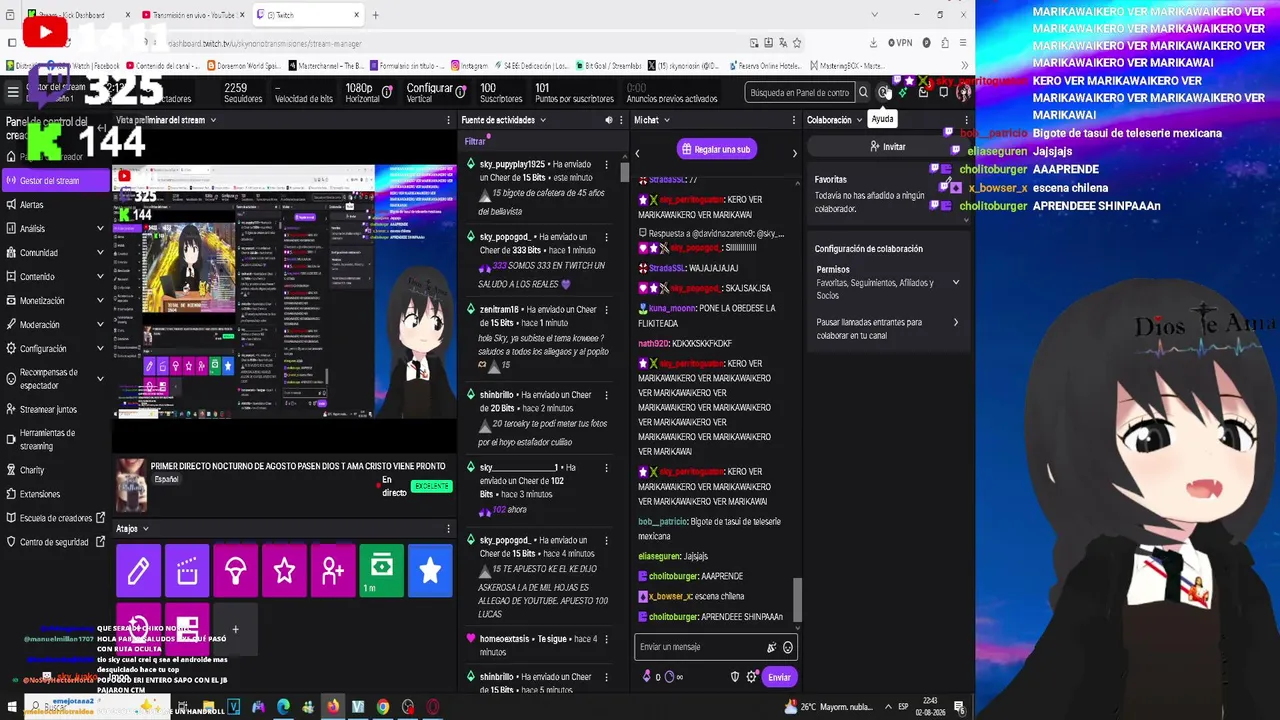Image resolution: width=1280 pixels, height=720 pixels.
Task: Open Firefox from the Windows taskbar
Action: pos(333,707)
